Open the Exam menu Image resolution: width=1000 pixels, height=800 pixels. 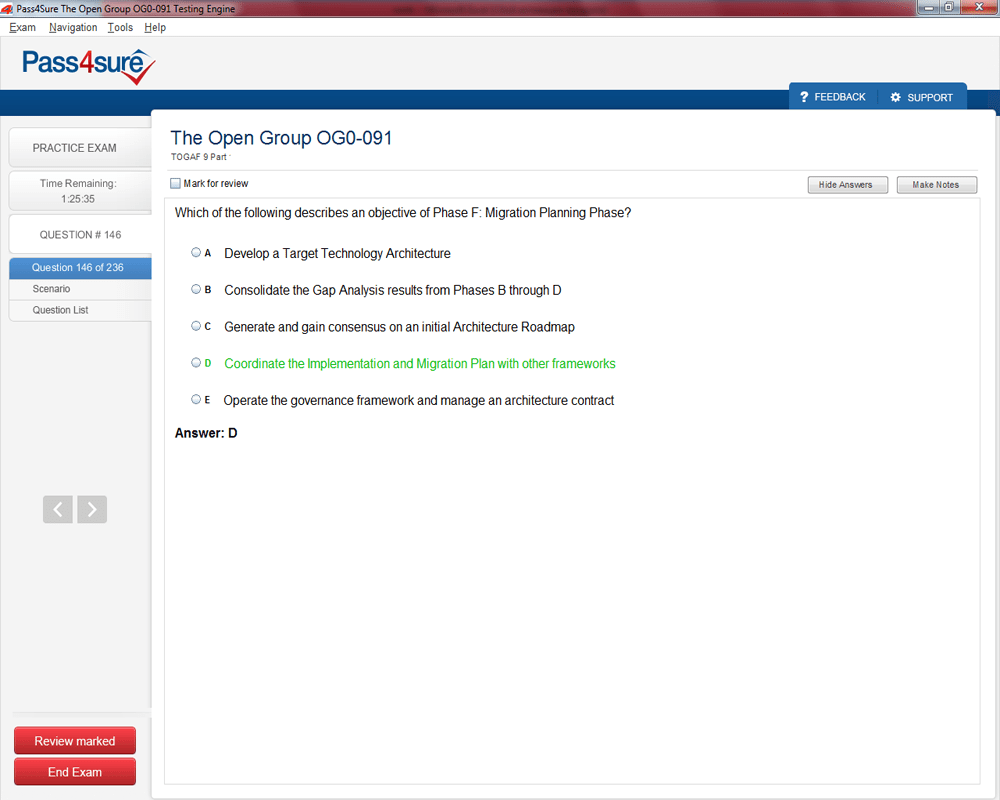click(x=22, y=28)
